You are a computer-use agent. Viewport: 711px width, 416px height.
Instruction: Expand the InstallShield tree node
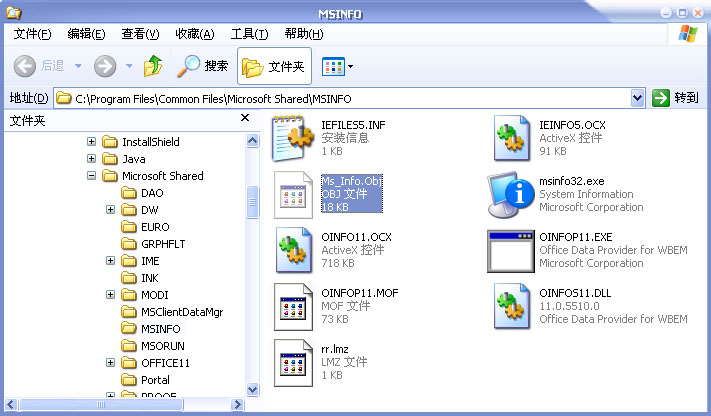tap(92, 142)
